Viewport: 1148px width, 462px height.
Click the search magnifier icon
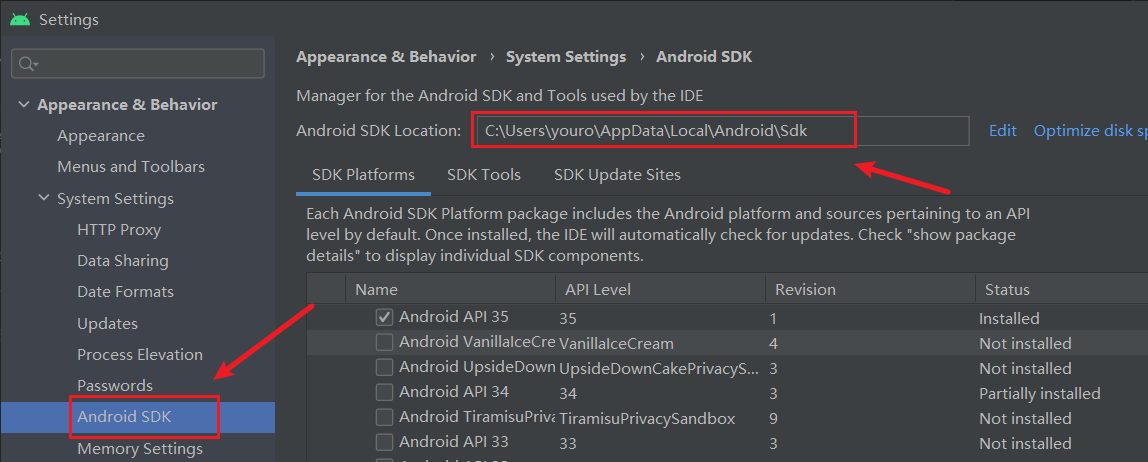point(27,64)
